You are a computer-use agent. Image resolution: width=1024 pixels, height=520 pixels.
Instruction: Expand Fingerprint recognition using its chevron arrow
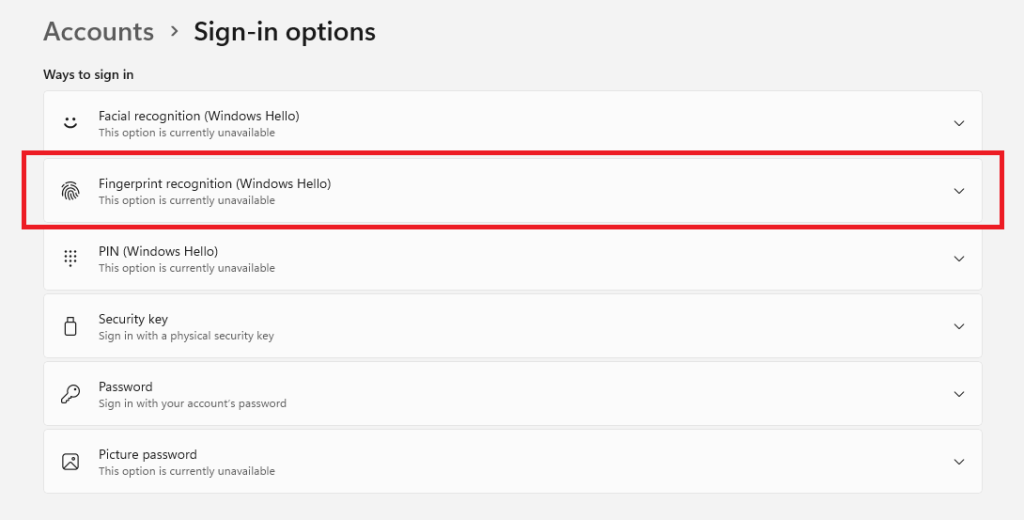[x=959, y=191]
